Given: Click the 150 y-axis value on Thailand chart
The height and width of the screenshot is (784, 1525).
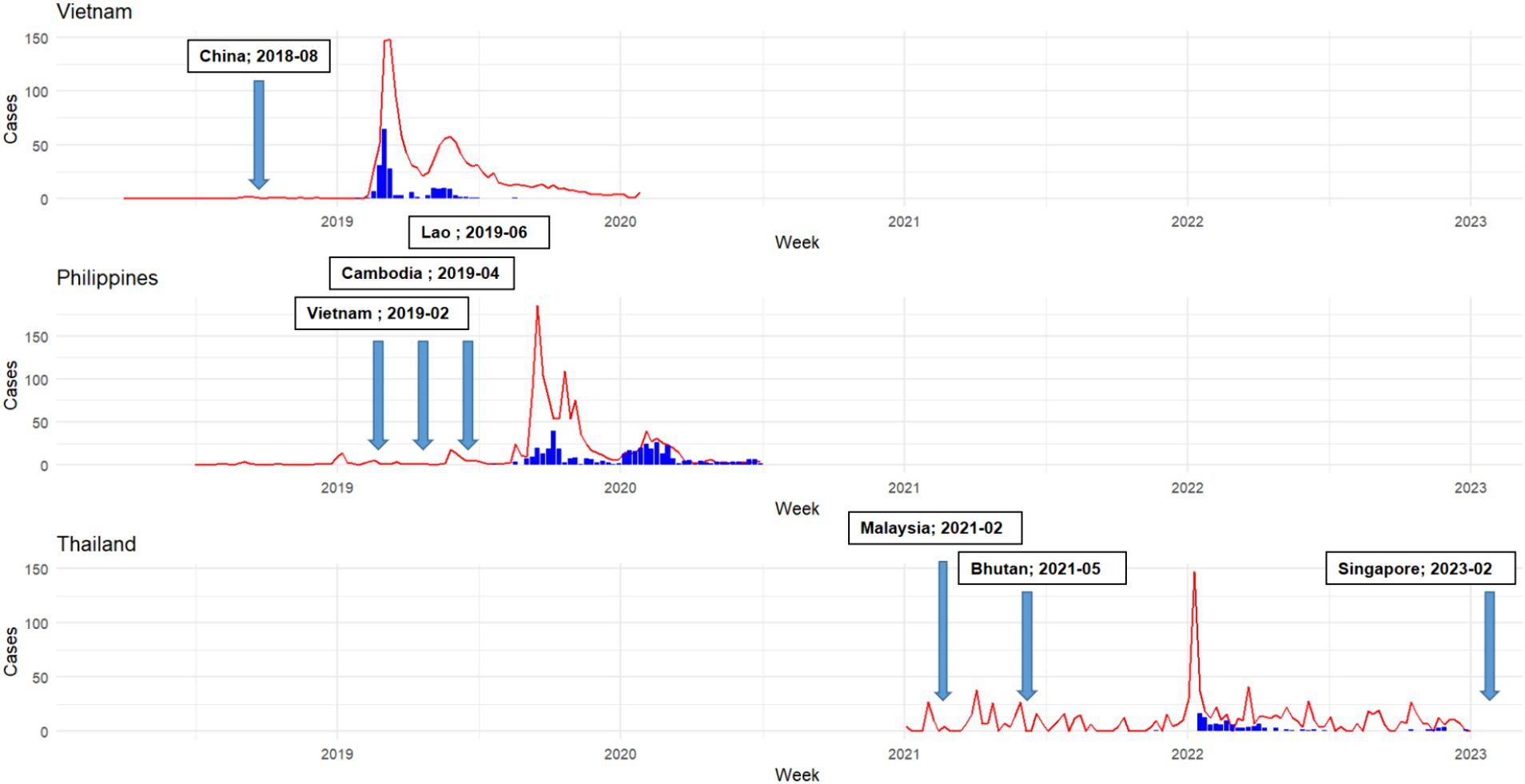Looking at the screenshot, I should tap(37, 570).
